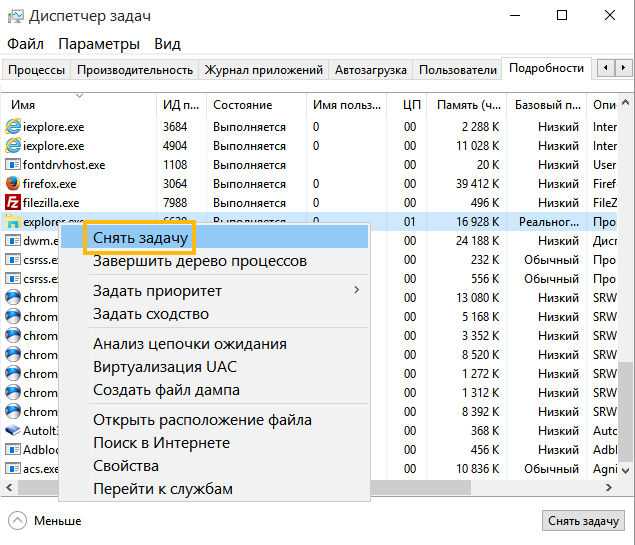The image size is (635, 545).
Task: Click memory value 16 928 K
Action: (477, 222)
